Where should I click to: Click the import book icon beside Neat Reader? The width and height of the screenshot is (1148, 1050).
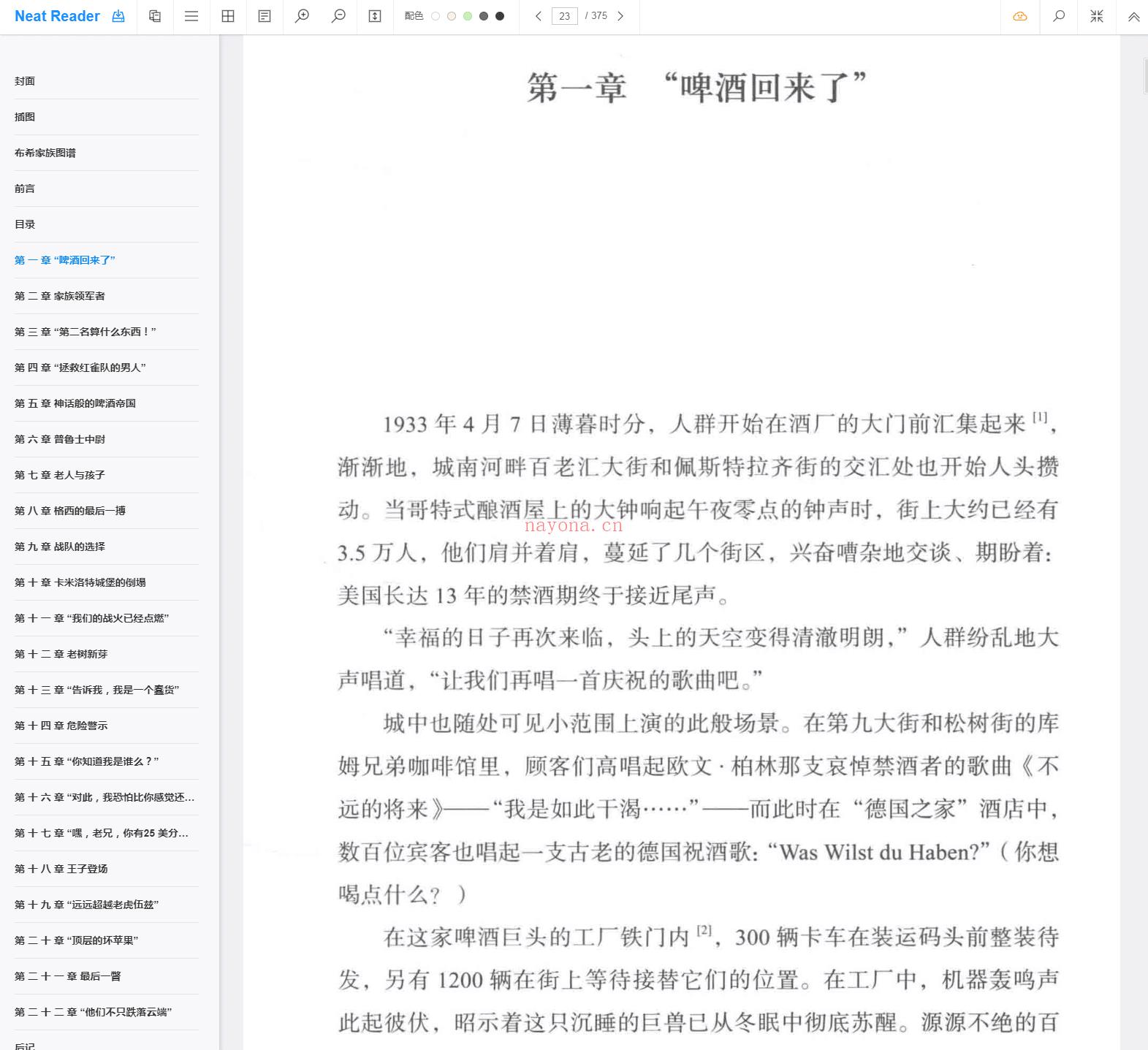(x=118, y=16)
